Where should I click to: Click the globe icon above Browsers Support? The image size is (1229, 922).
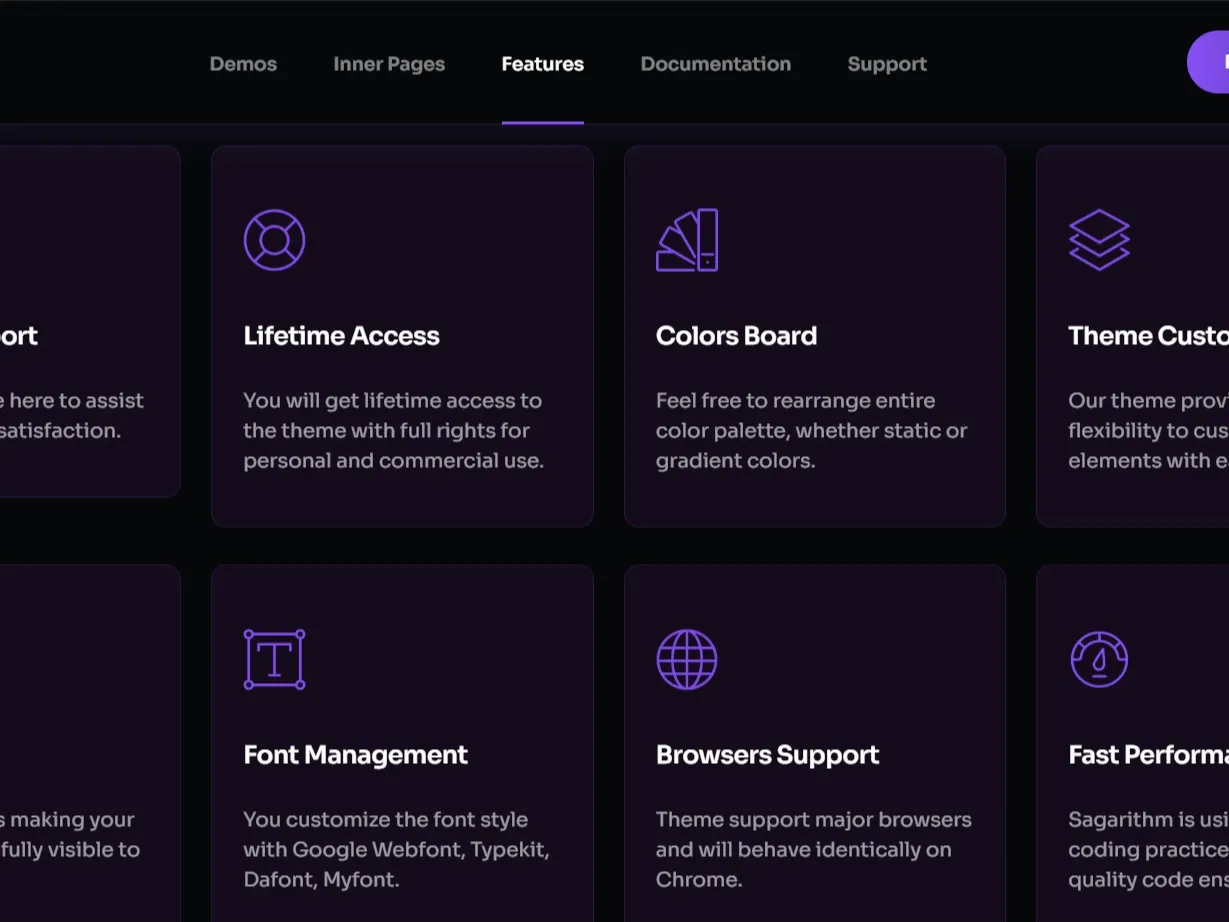[x=687, y=659]
